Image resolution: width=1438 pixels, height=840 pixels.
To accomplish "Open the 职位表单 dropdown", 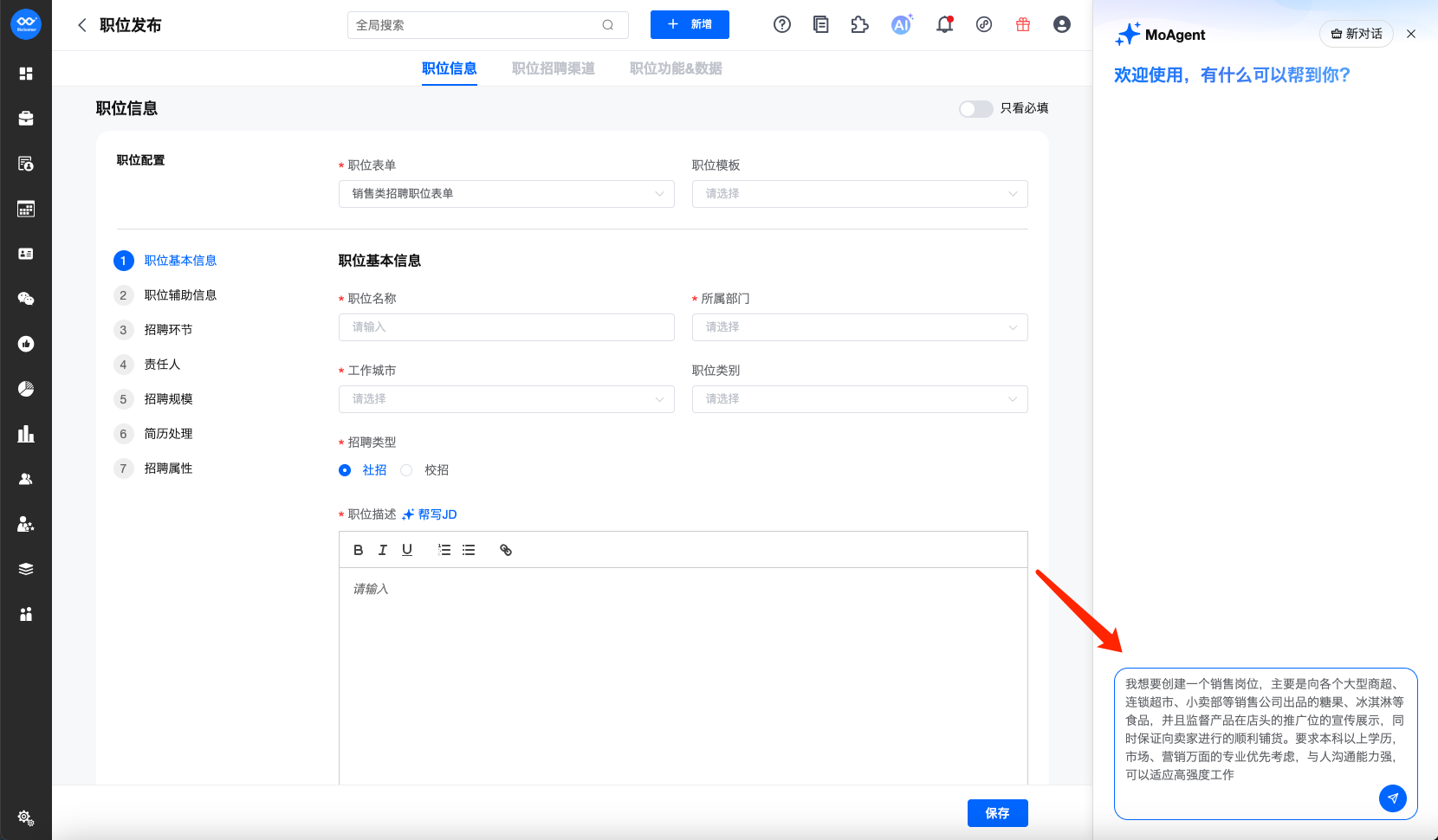I will (x=507, y=194).
